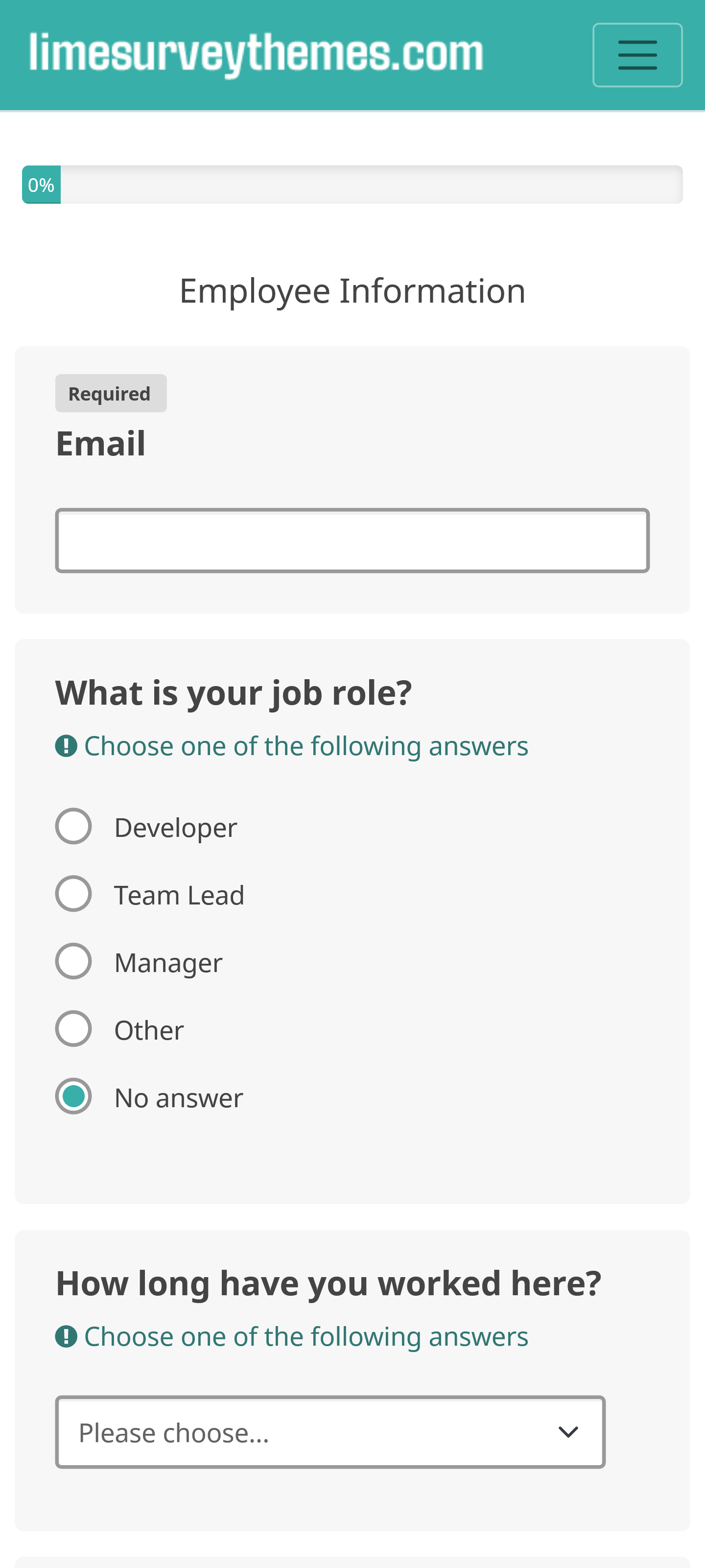Choose the Manager radio option
The width and height of the screenshot is (705, 1568).
point(73,961)
